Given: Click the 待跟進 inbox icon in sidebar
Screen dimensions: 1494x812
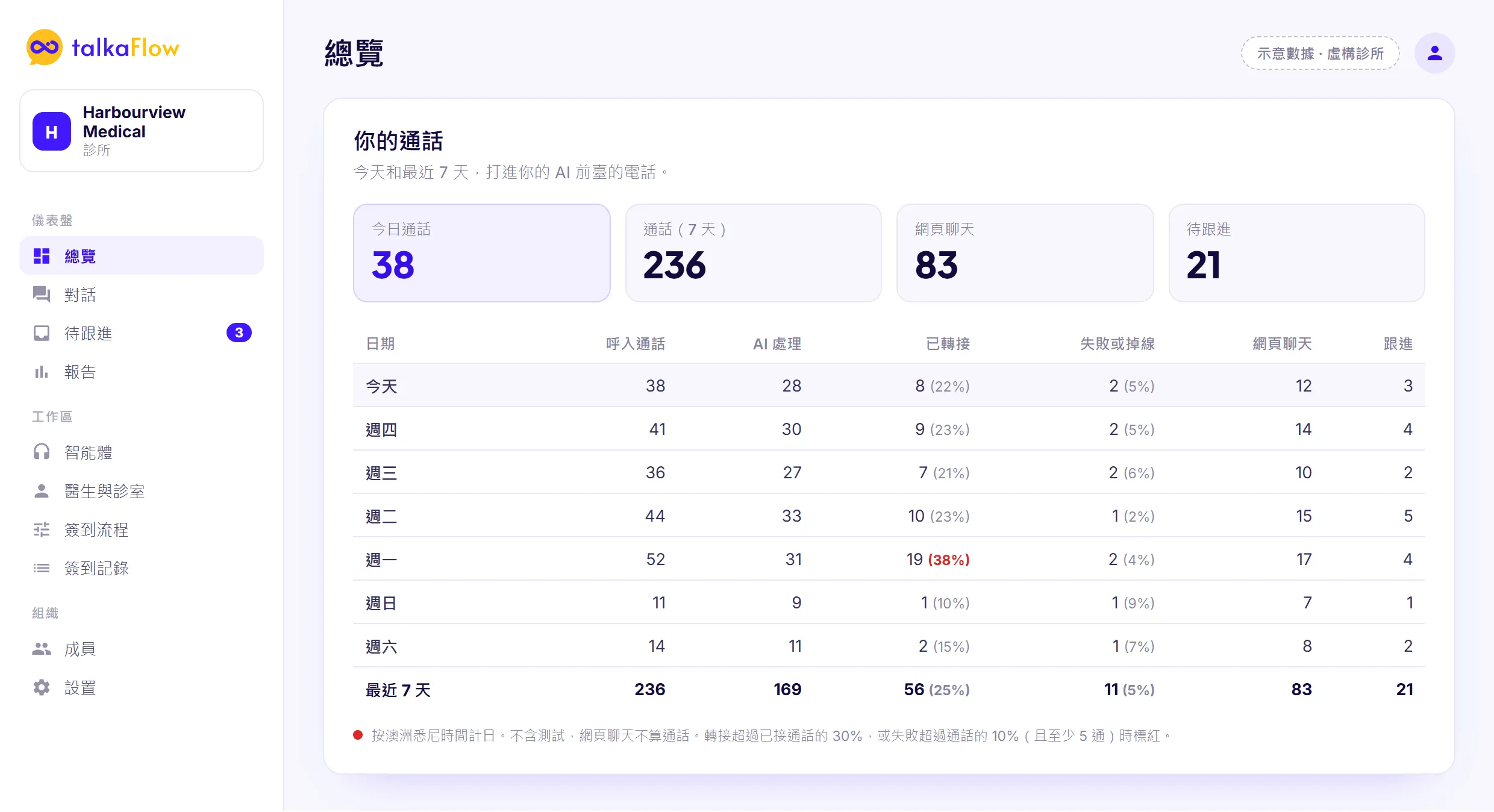Looking at the screenshot, I should [42, 333].
